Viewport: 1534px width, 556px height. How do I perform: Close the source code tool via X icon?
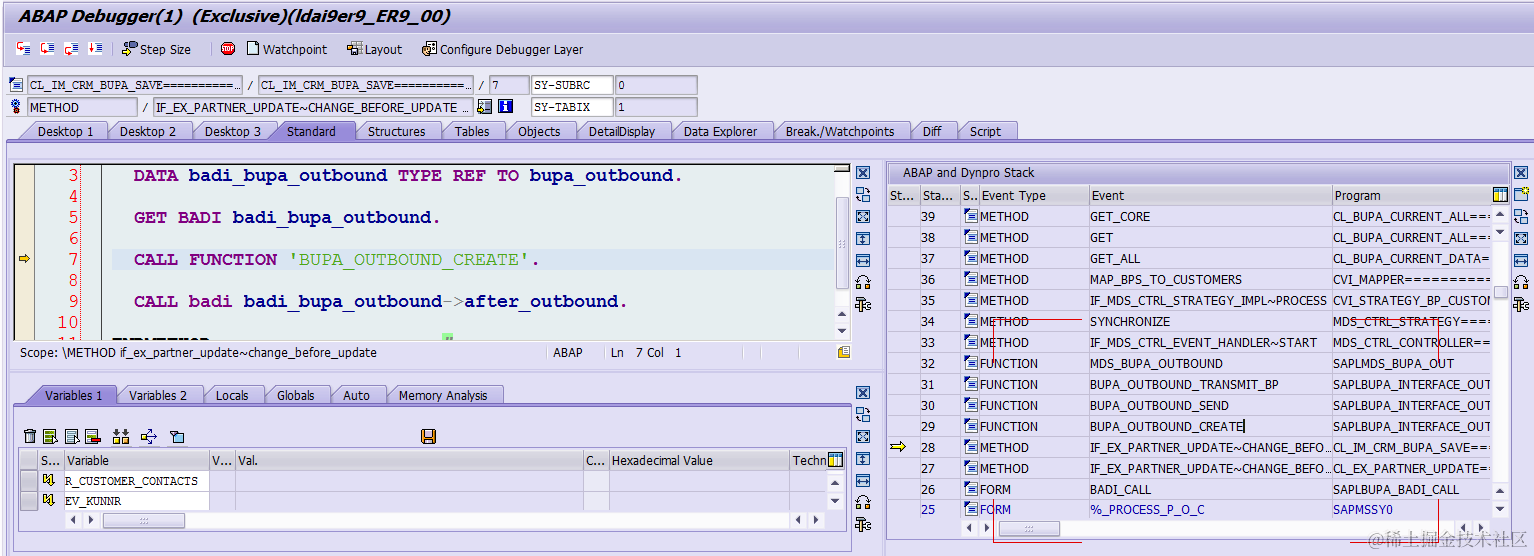(863, 174)
